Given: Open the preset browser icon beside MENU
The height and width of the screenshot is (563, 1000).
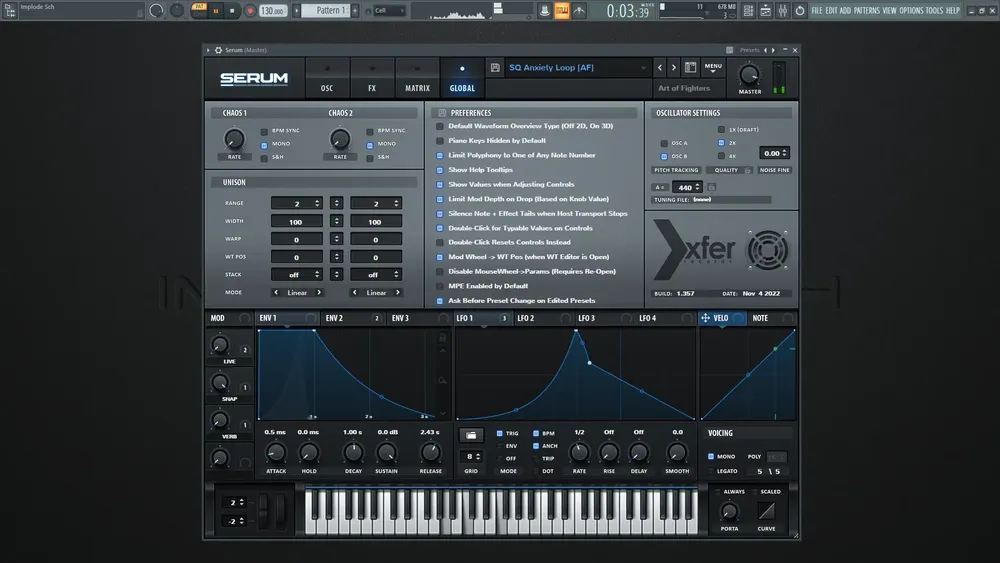Looking at the screenshot, I should coord(690,68).
